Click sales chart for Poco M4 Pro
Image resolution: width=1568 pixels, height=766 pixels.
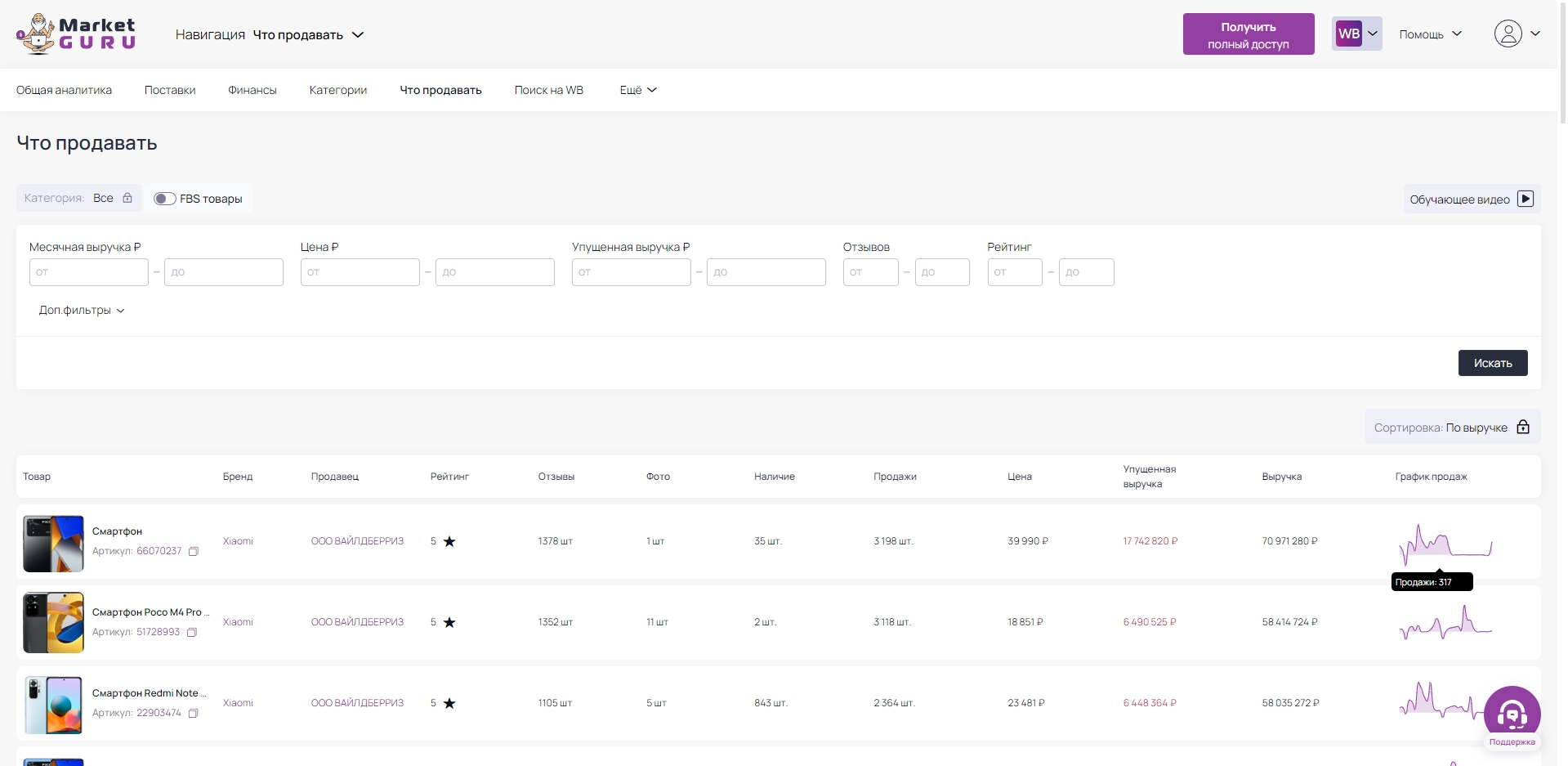point(1445,623)
